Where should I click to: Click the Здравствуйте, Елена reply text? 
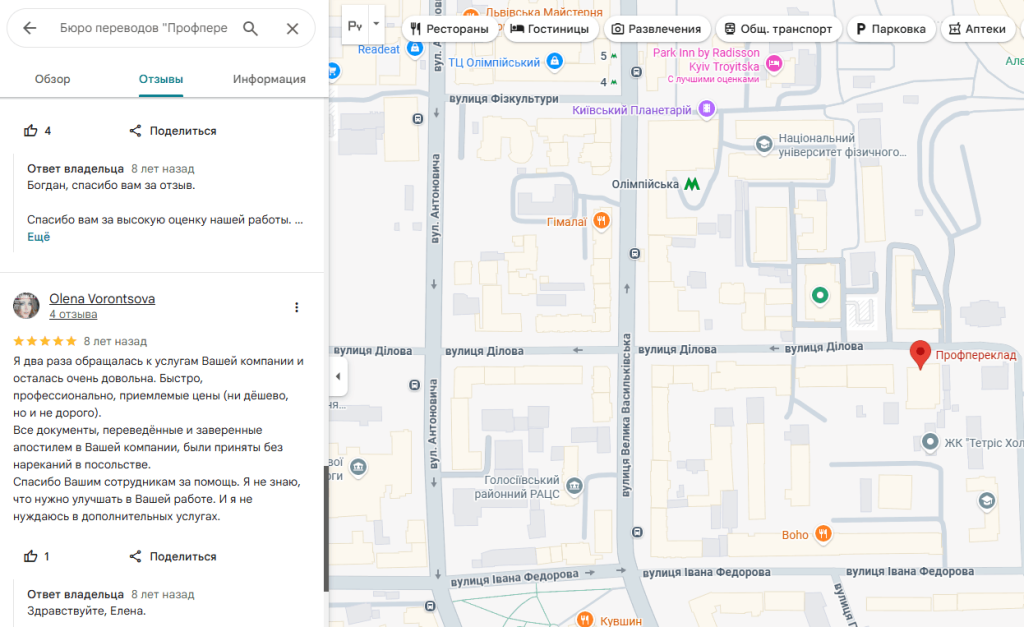86,611
